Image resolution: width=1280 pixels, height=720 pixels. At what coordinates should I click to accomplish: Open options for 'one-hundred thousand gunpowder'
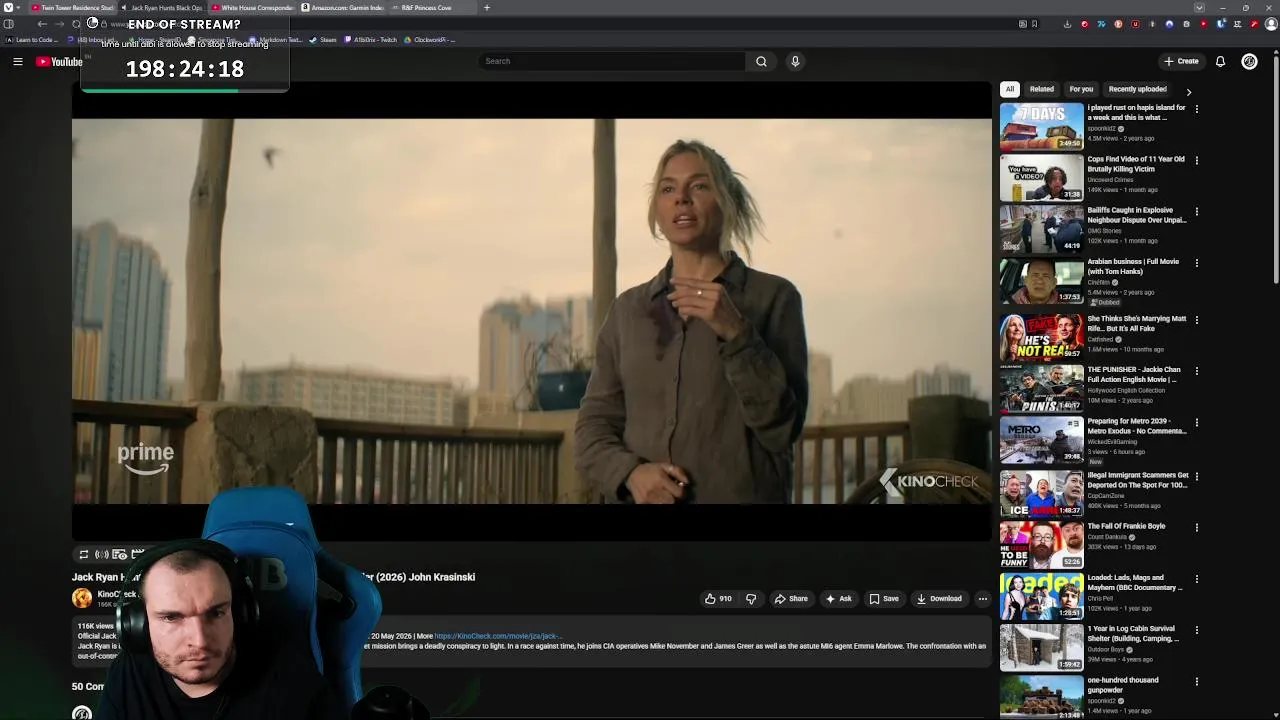click(x=1197, y=682)
